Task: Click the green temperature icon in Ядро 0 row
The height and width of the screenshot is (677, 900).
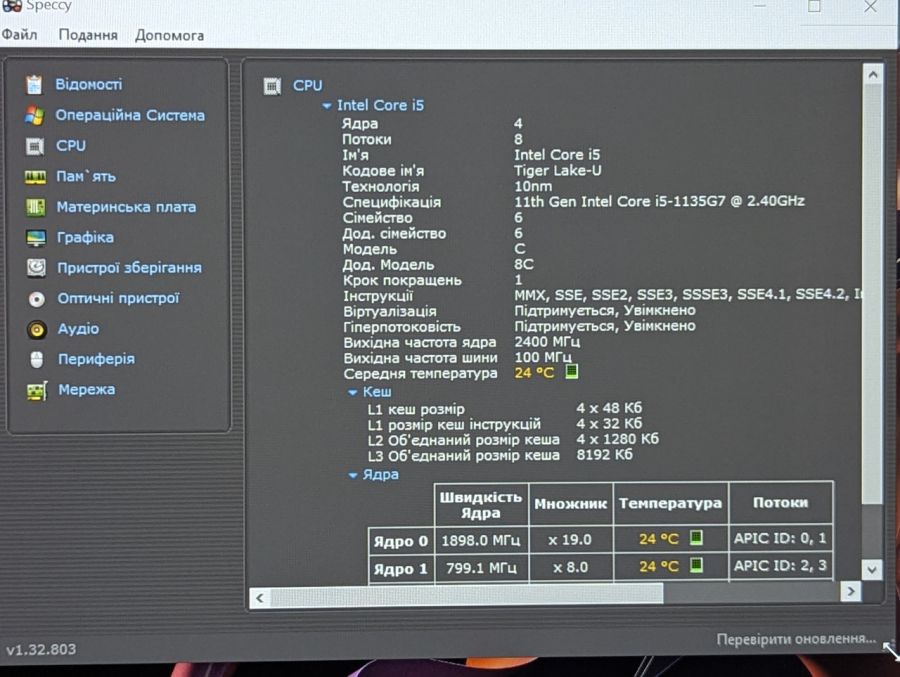Action: (696, 538)
